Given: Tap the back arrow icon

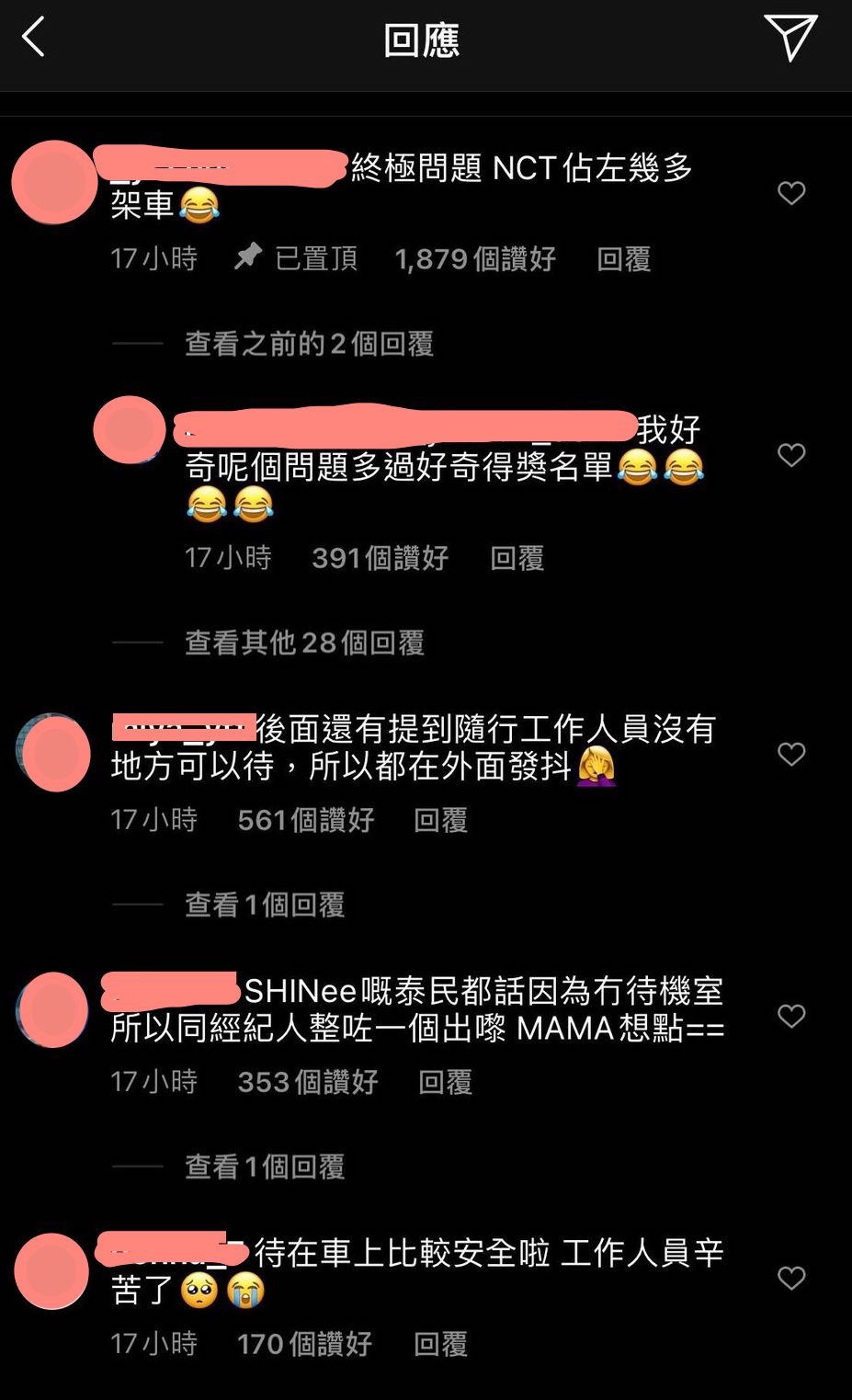Looking at the screenshot, I should pos(33,39).
